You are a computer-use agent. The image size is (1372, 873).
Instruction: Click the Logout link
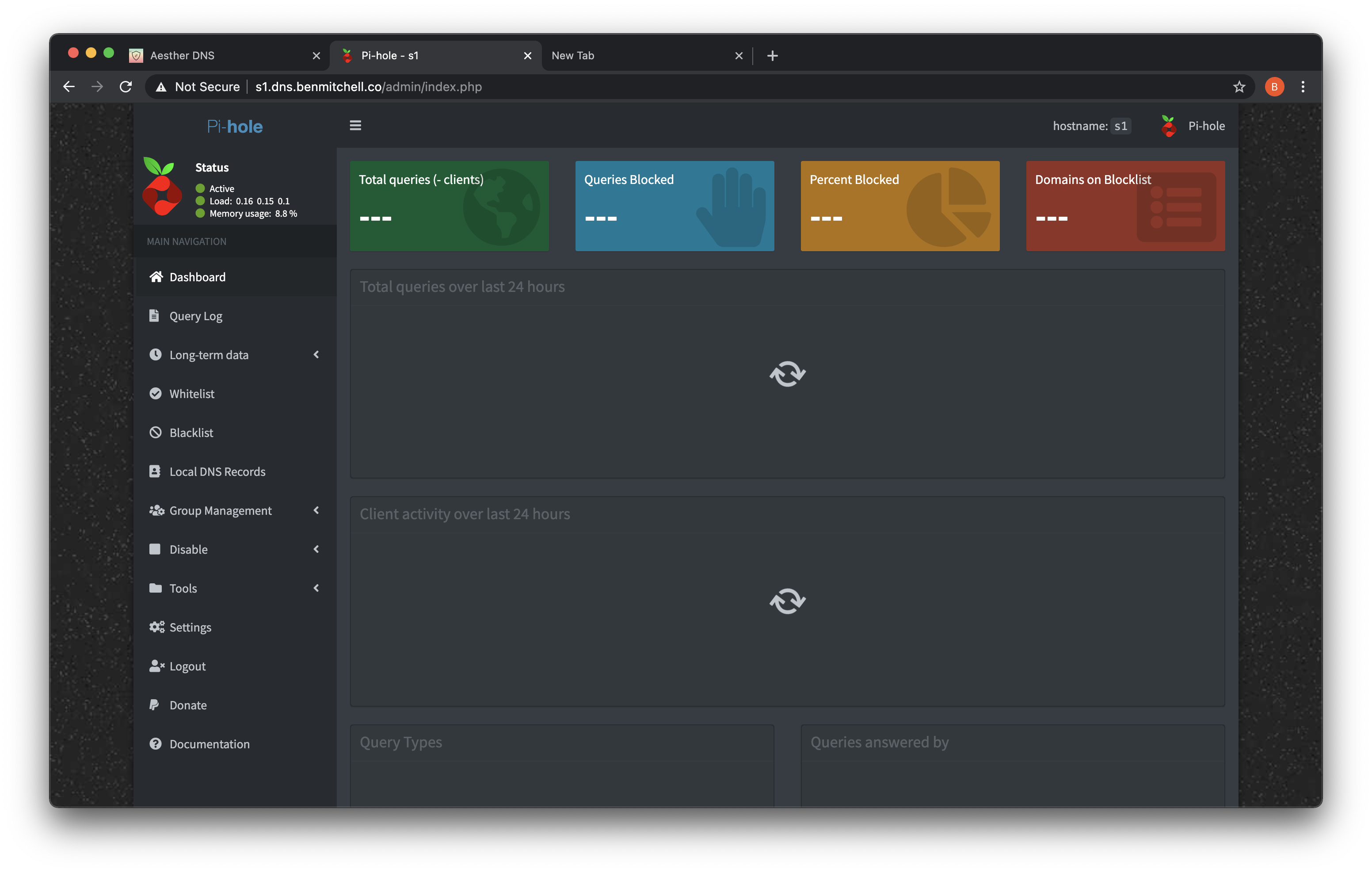click(235, 666)
